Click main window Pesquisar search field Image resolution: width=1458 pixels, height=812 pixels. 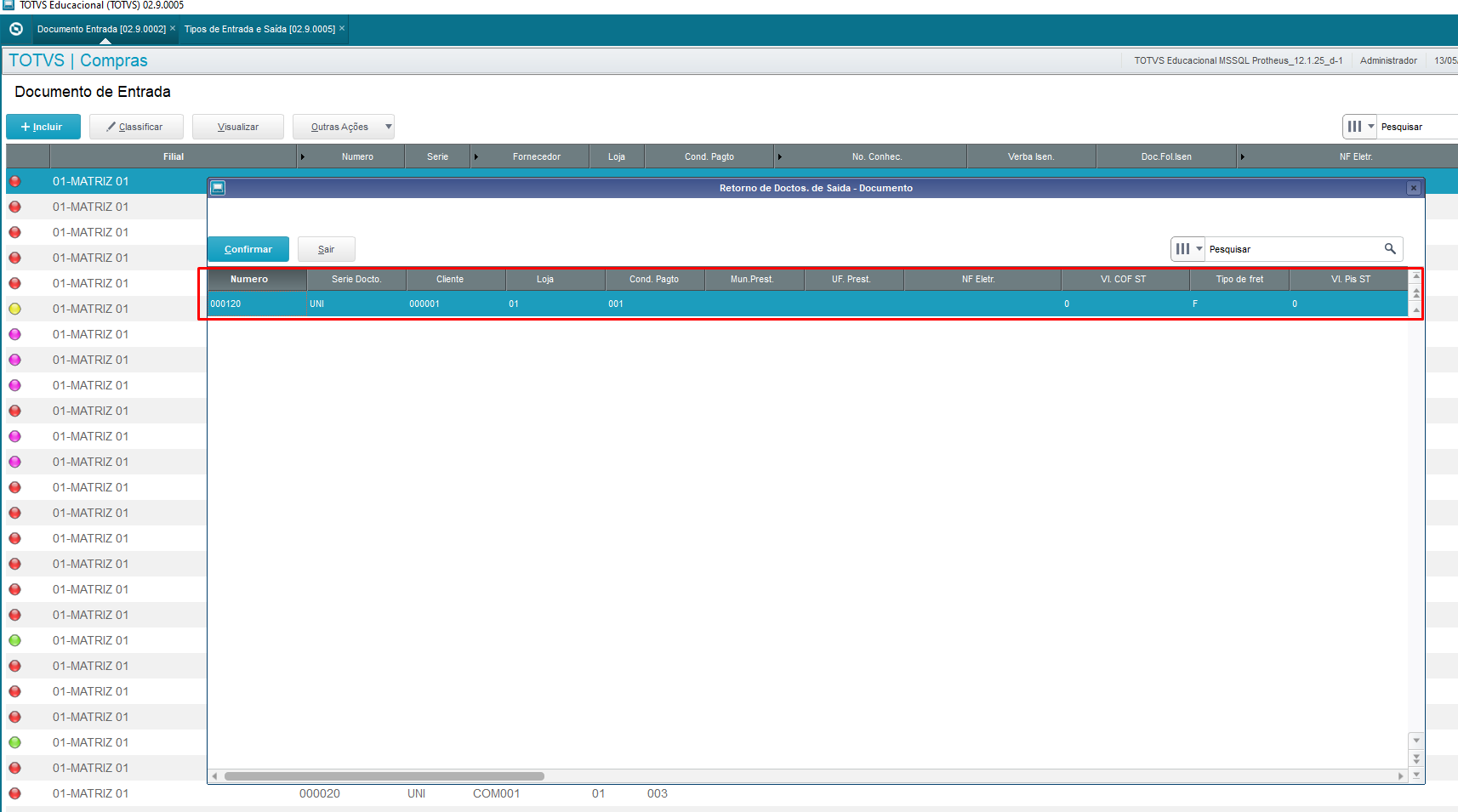[1418, 127]
